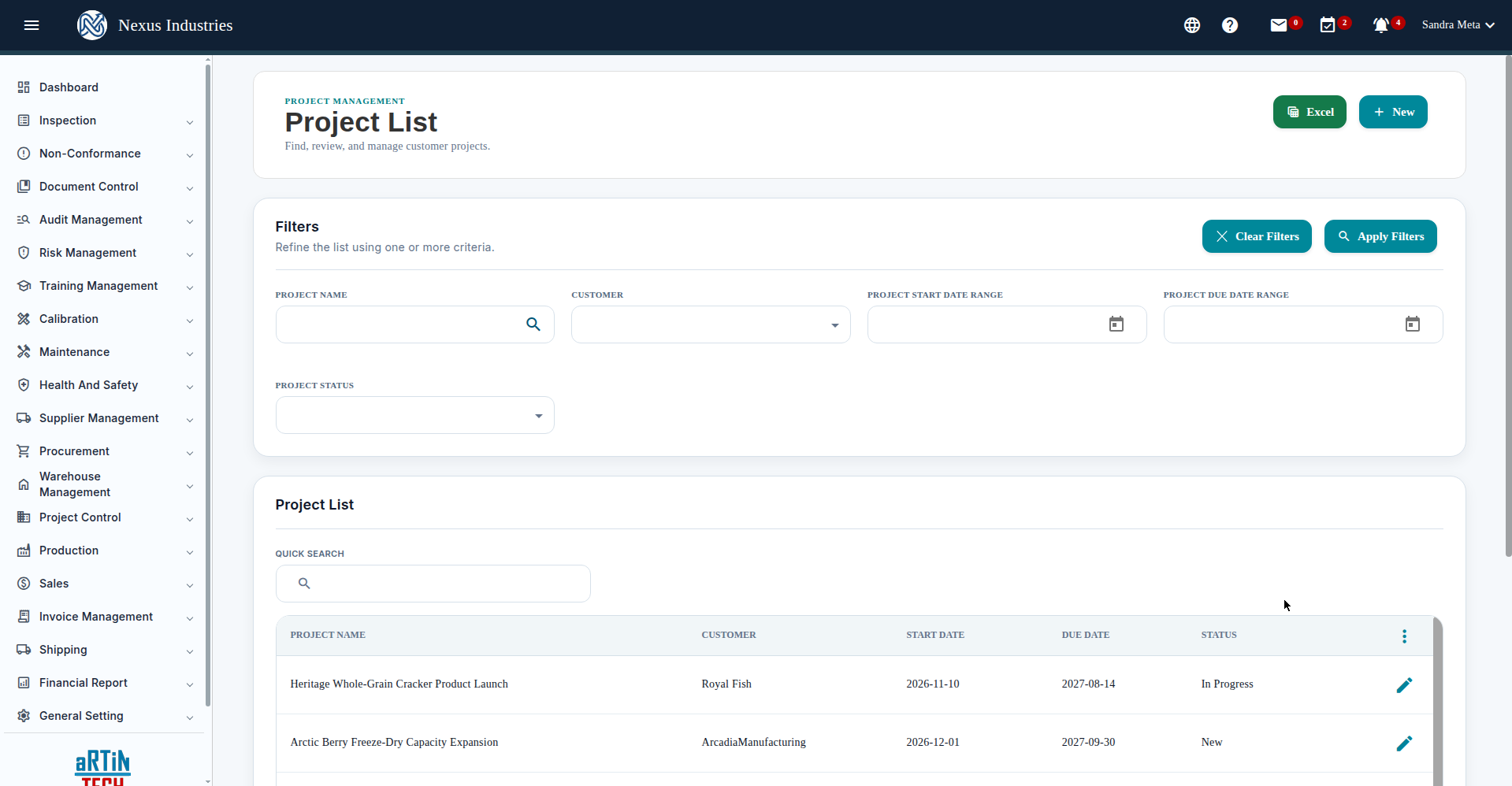1512x786 pixels.
Task: Edit the Heritage Whole-Grain Cracker project
Action: (1404, 685)
